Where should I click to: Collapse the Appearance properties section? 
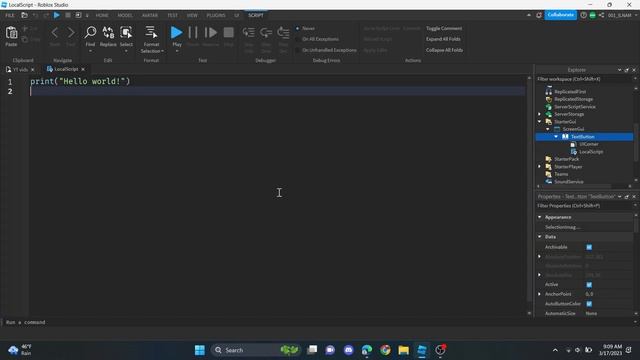click(x=540, y=217)
